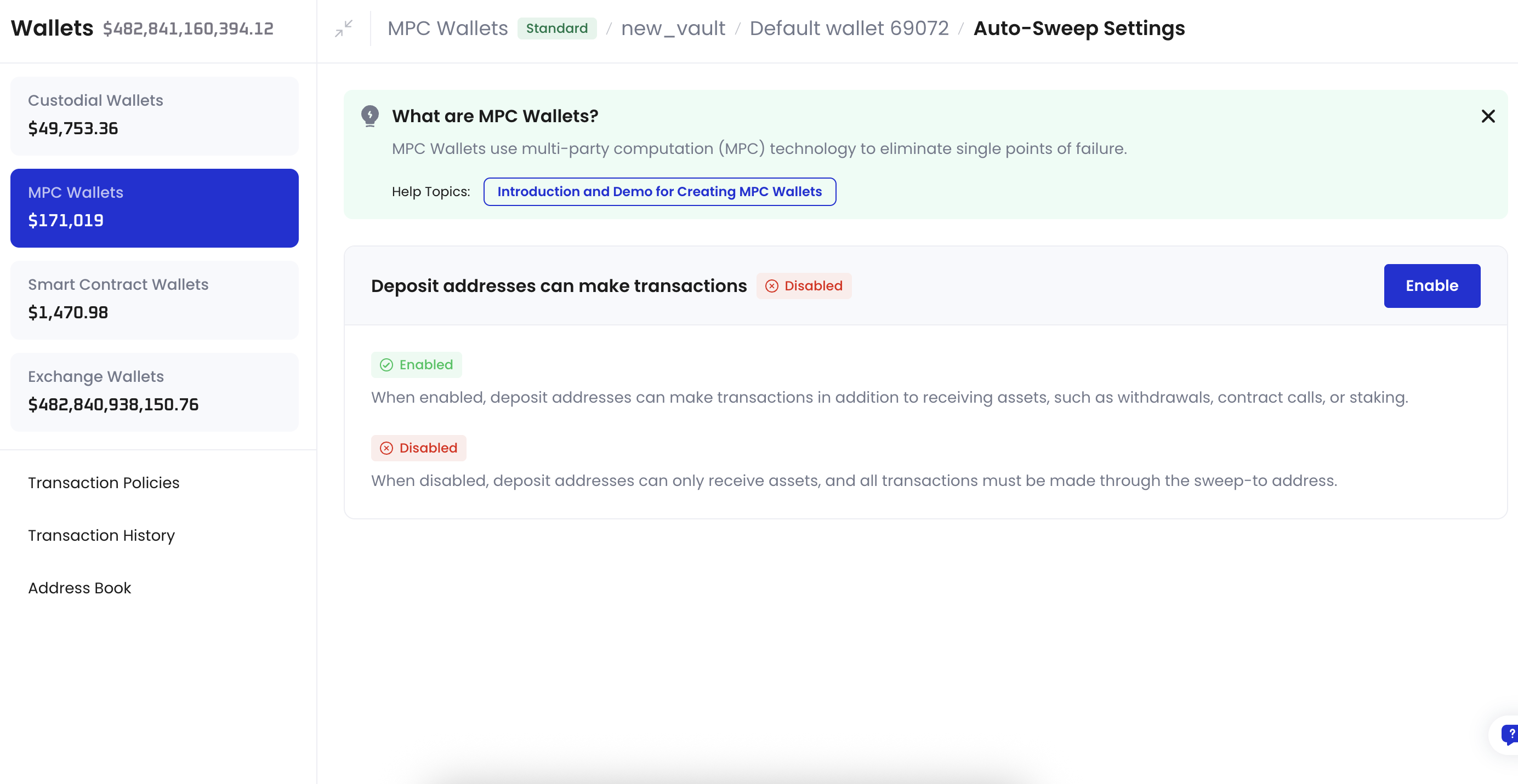Click the lightbulb tip icon

pyautogui.click(x=370, y=116)
